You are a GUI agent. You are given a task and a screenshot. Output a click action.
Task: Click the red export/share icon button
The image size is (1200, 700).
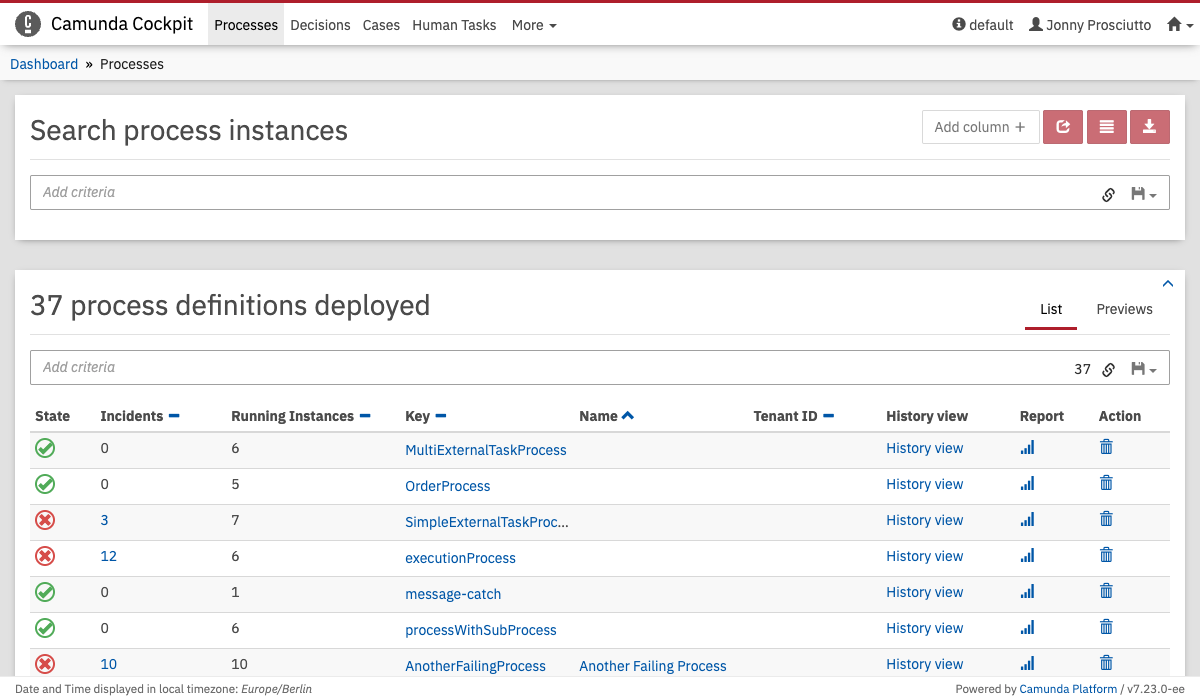pyautogui.click(x=1063, y=127)
